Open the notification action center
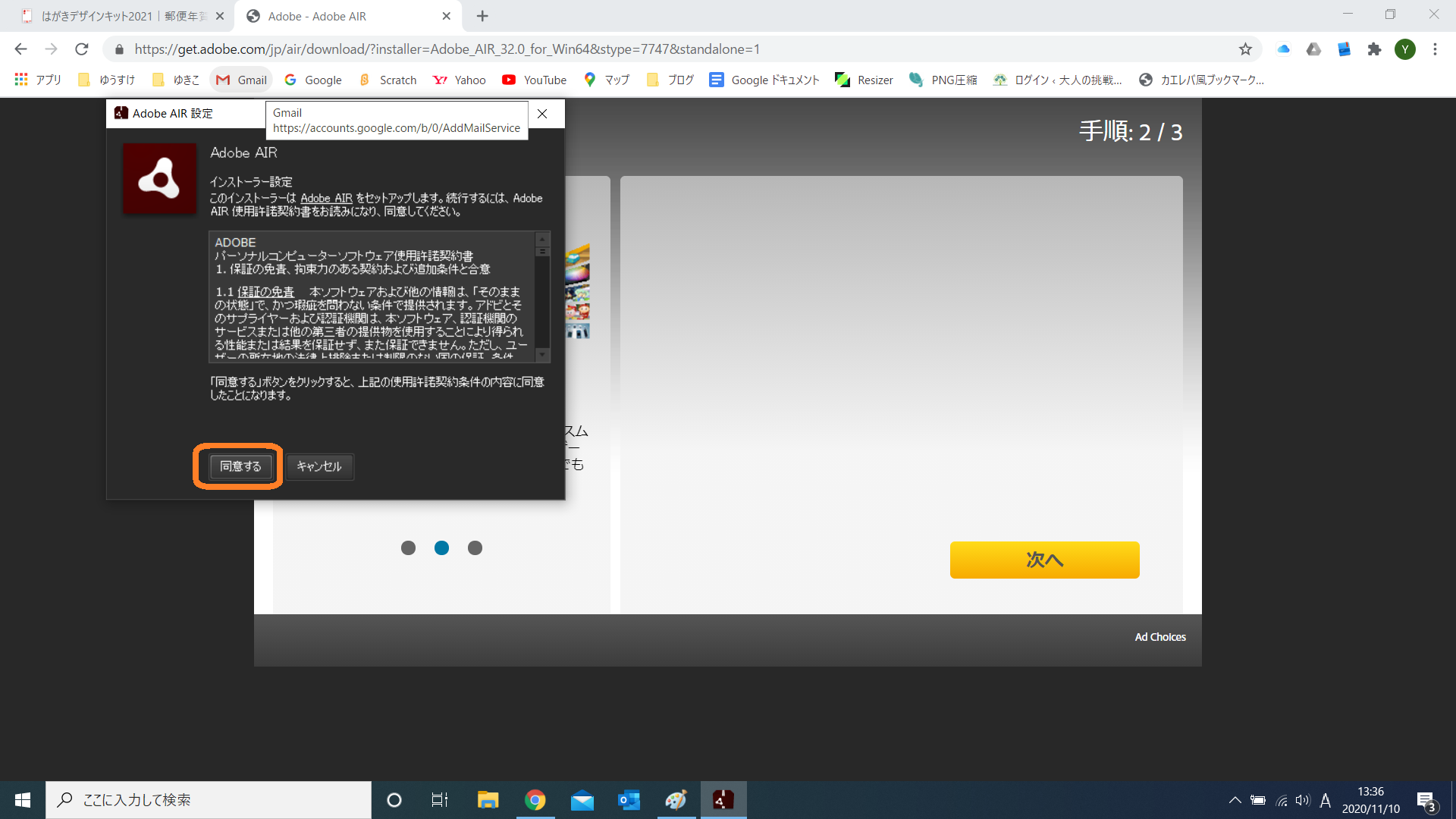1456x819 pixels. pos(1426,800)
